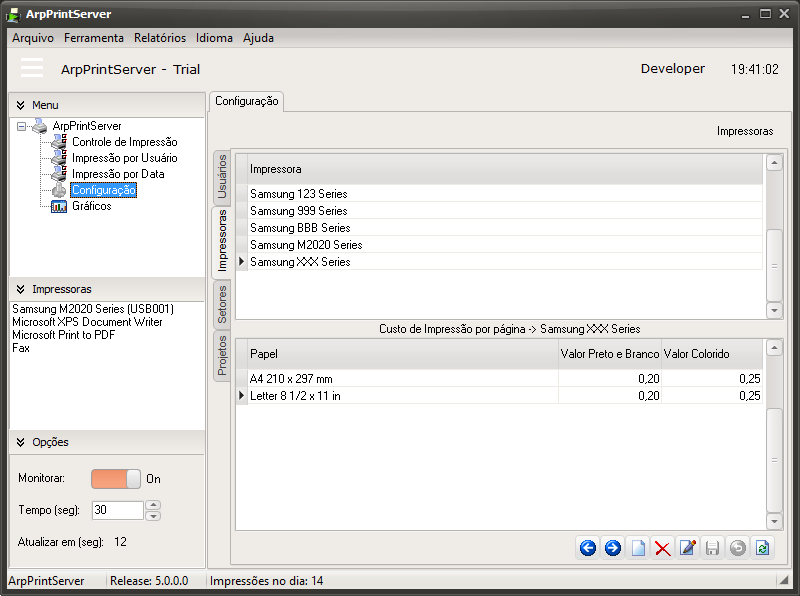Image resolution: width=800 pixels, height=596 pixels.
Task: Switch to the Usuários vertical tab
Action: coord(222,177)
